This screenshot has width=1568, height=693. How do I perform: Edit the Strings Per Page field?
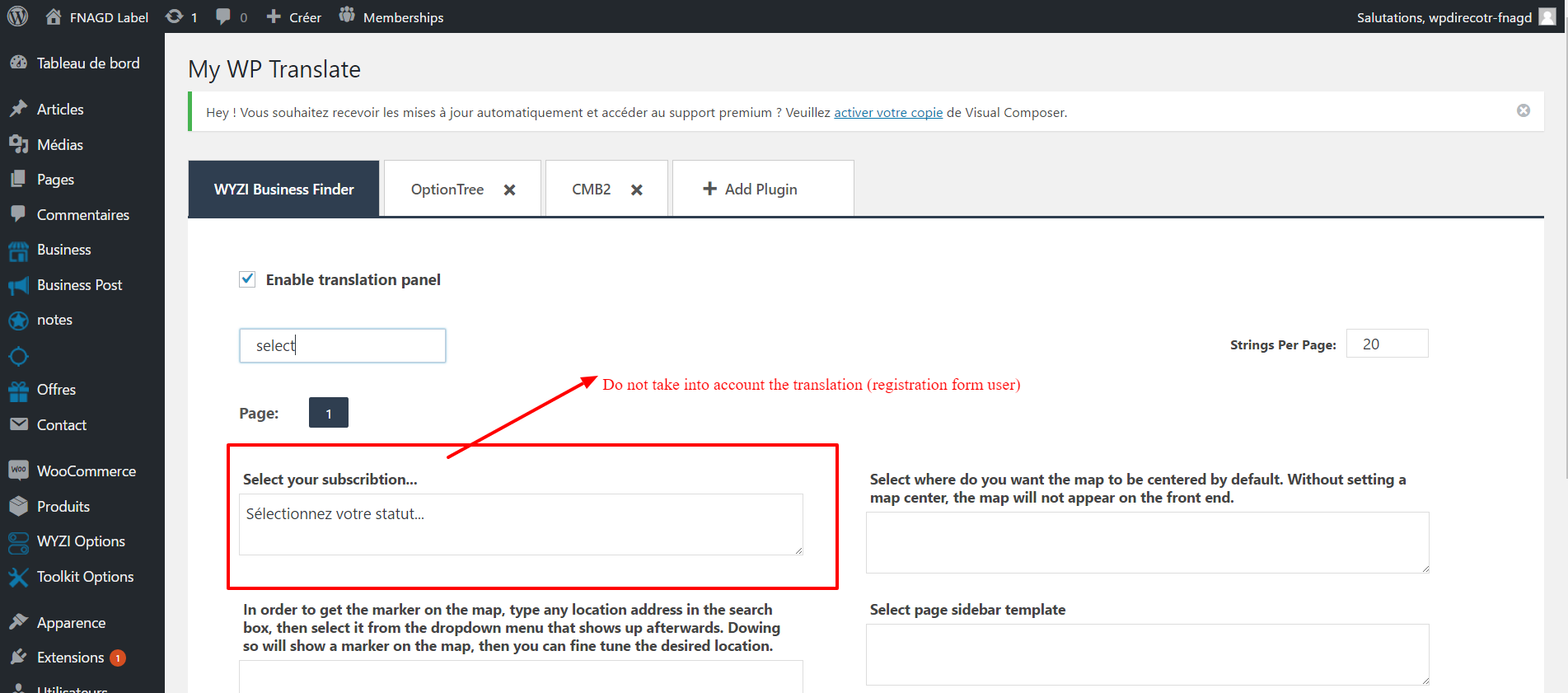pos(1387,344)
